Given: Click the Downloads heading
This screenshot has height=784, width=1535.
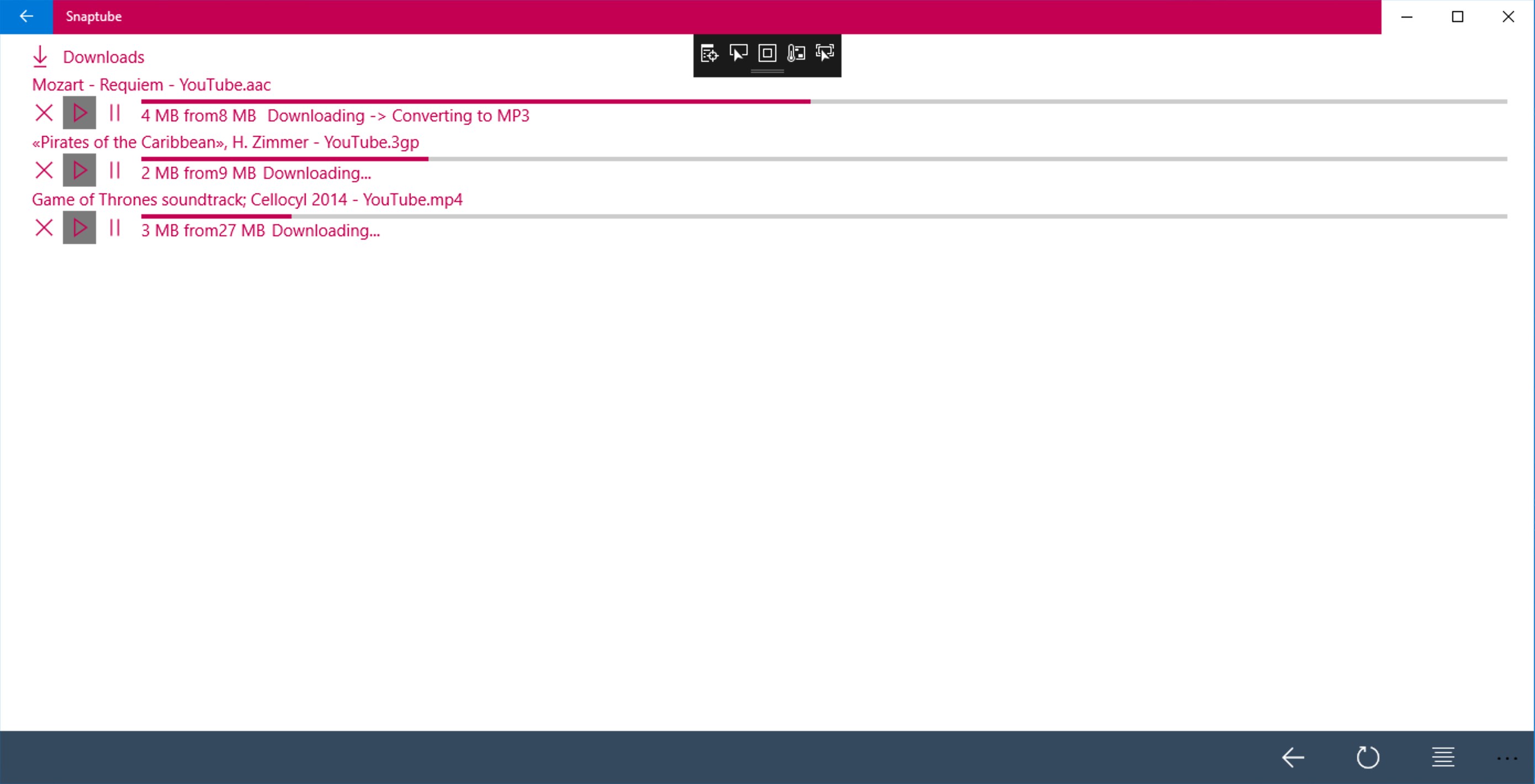Looking at the screenshot, I should coord(103,57).
